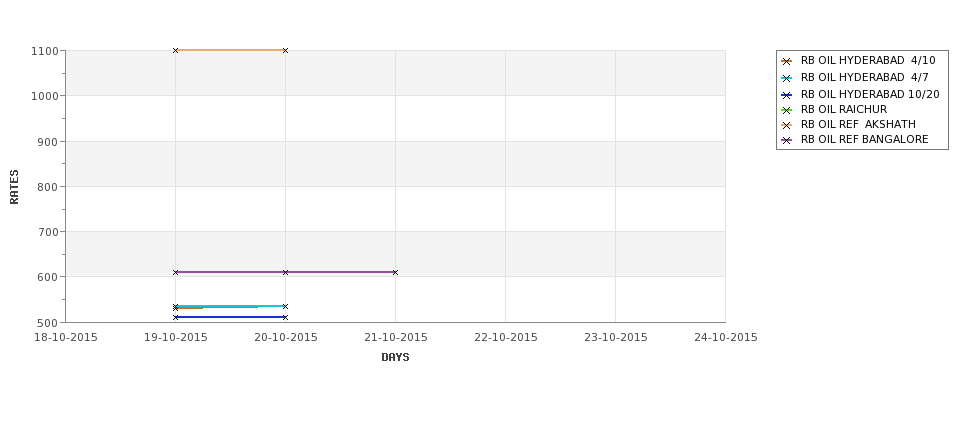Click the blue HYDERABAD 10/20 legend marker
The width and height of the screenshot is (975, 429).
tap(787, 93)
